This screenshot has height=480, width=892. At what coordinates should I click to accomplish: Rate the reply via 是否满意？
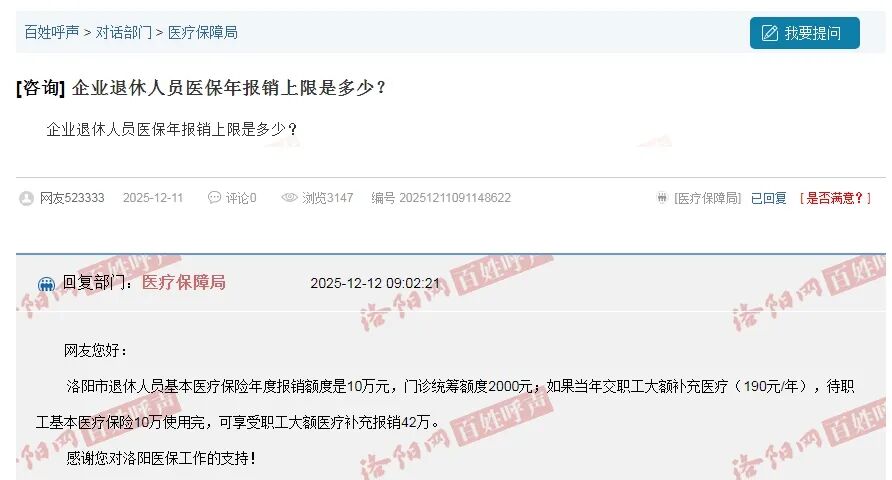coord(835,198)
